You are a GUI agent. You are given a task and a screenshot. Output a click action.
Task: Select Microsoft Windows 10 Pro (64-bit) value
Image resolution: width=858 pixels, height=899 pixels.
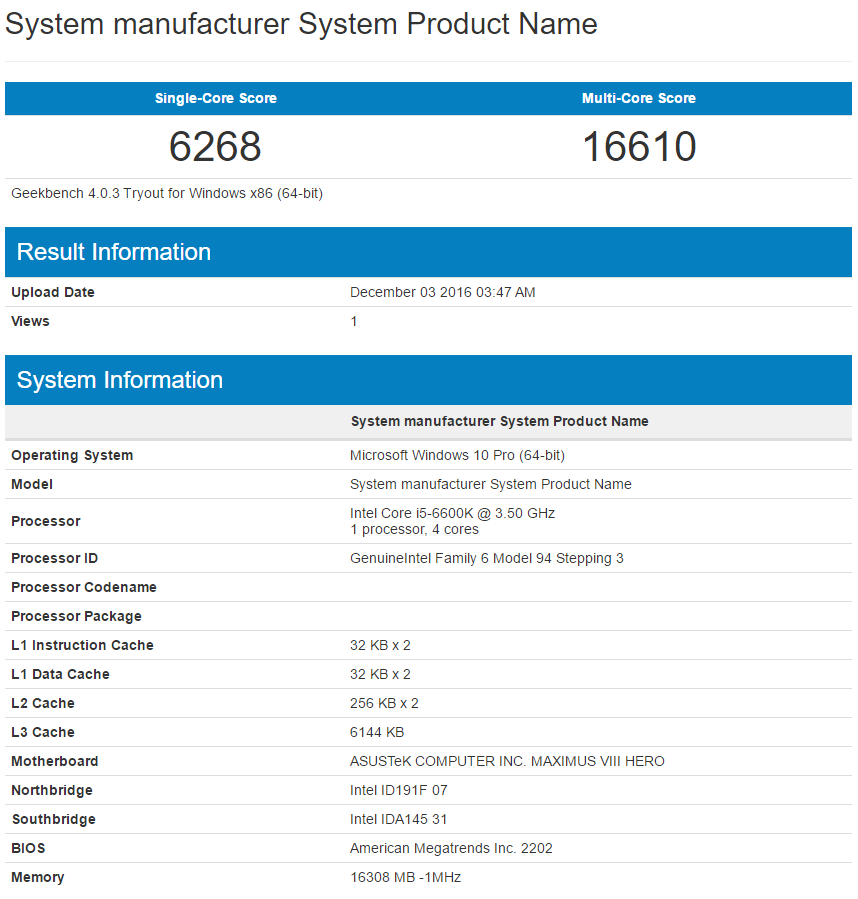457,456
